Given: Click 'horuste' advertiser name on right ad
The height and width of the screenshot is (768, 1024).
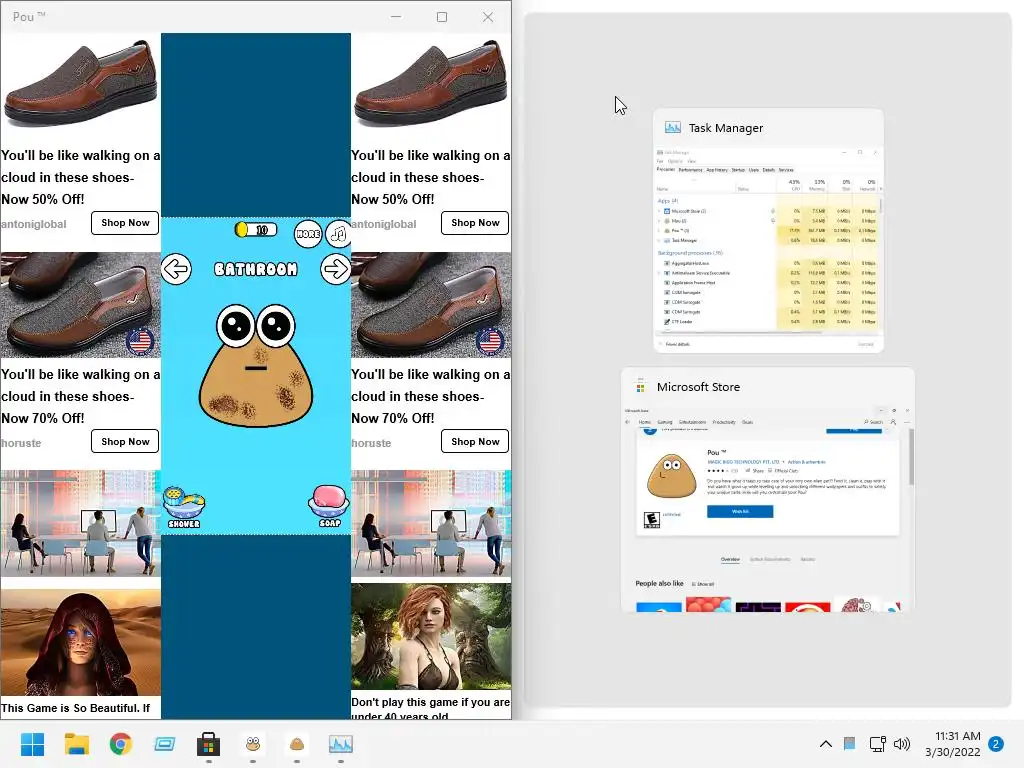Looking at the screenshot, I should coord(371,443).
